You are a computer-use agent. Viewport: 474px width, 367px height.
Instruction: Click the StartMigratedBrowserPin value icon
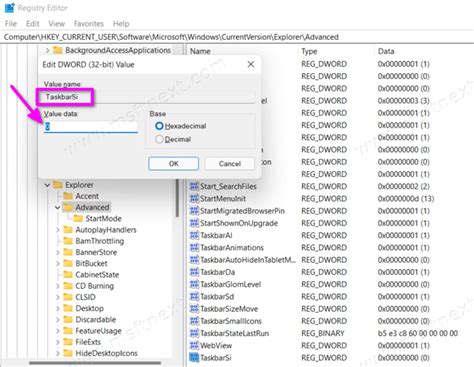pyautogui.click(x=194, y=211)
